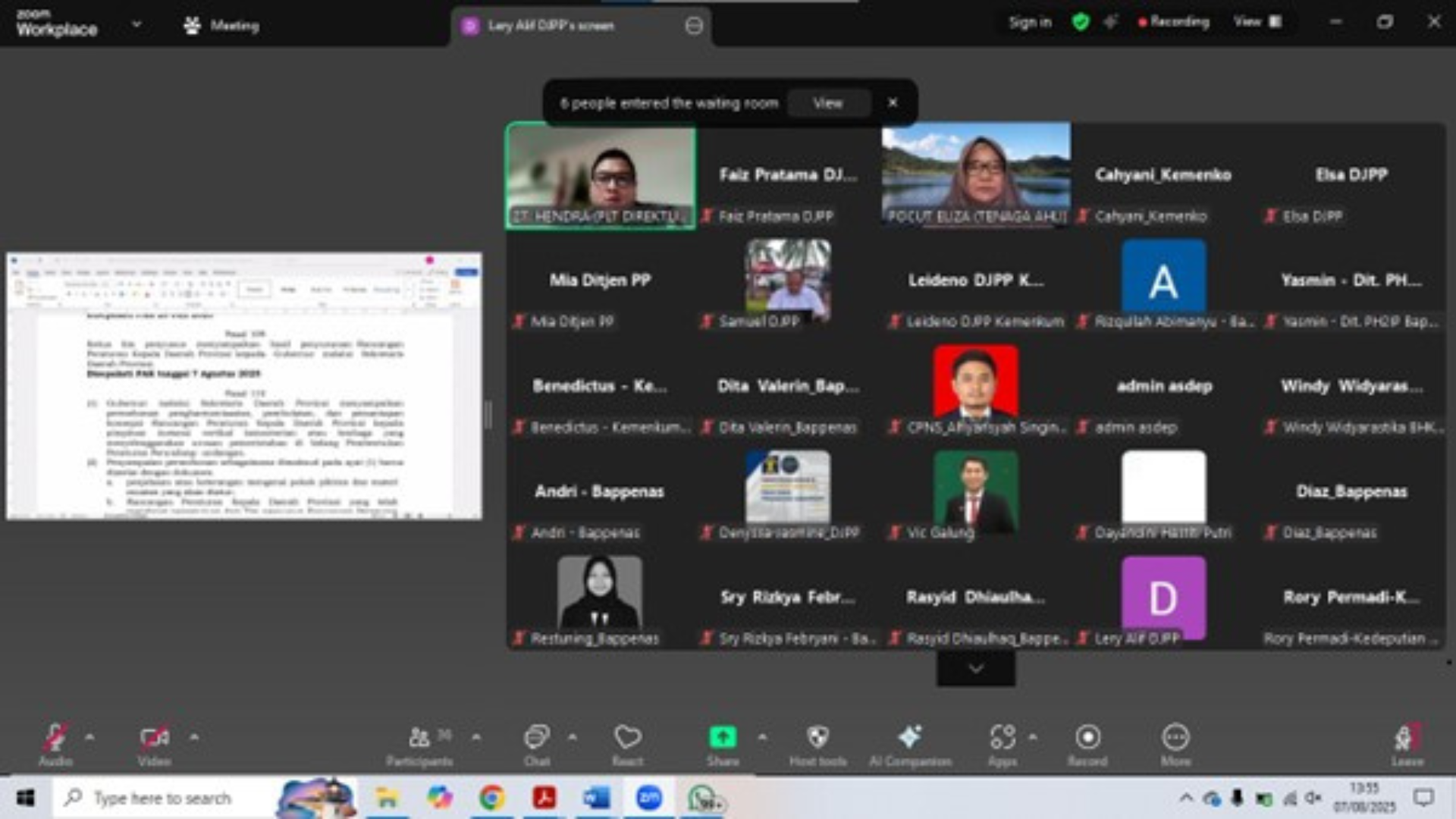Open the Participants panel
The height and width of the screenshot is (819, 1456).
pyautogui.click(x=420, y=744)
